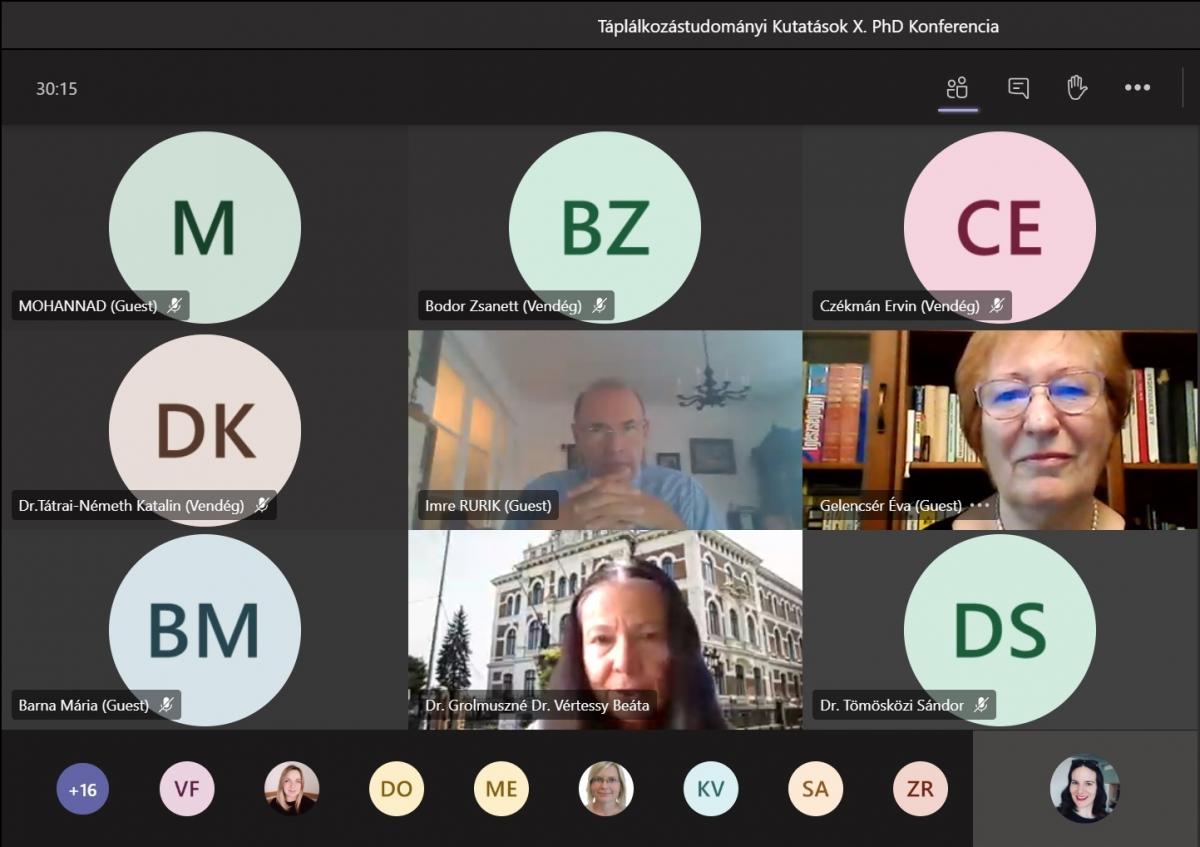
Task: Click the large BM avatar circle
Action: tap(204, 630)
